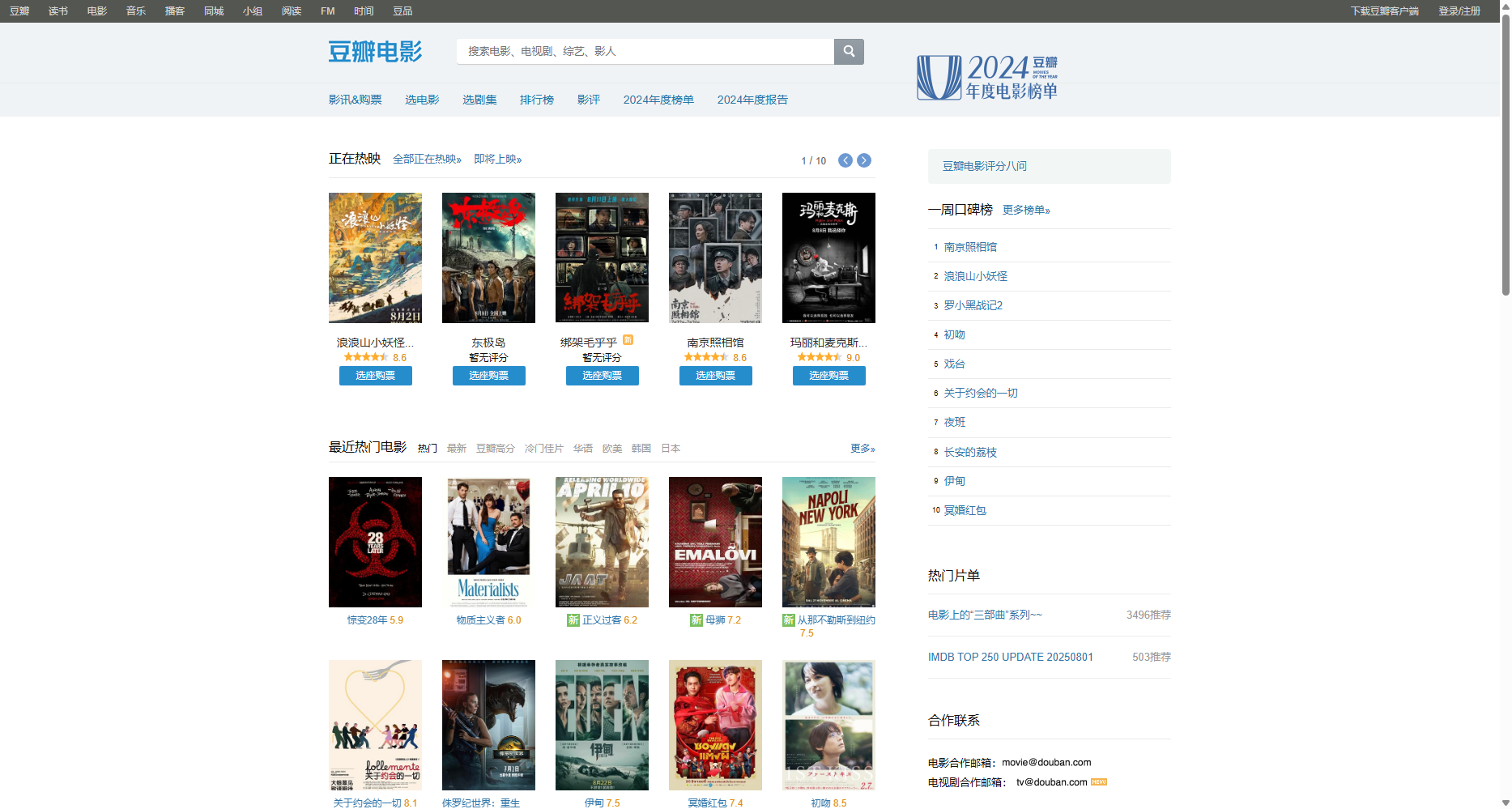Select the 最新 filter tab
The image size is (1512, 809).
click(x=457, y=449)
